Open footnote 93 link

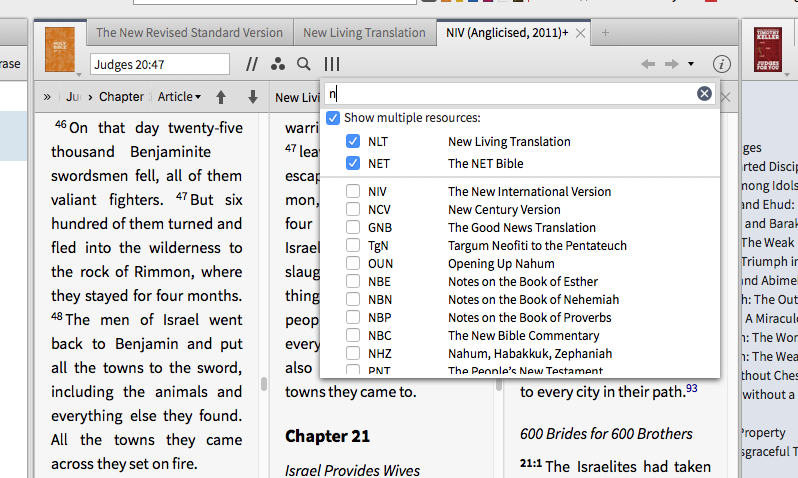pos(692,388)
